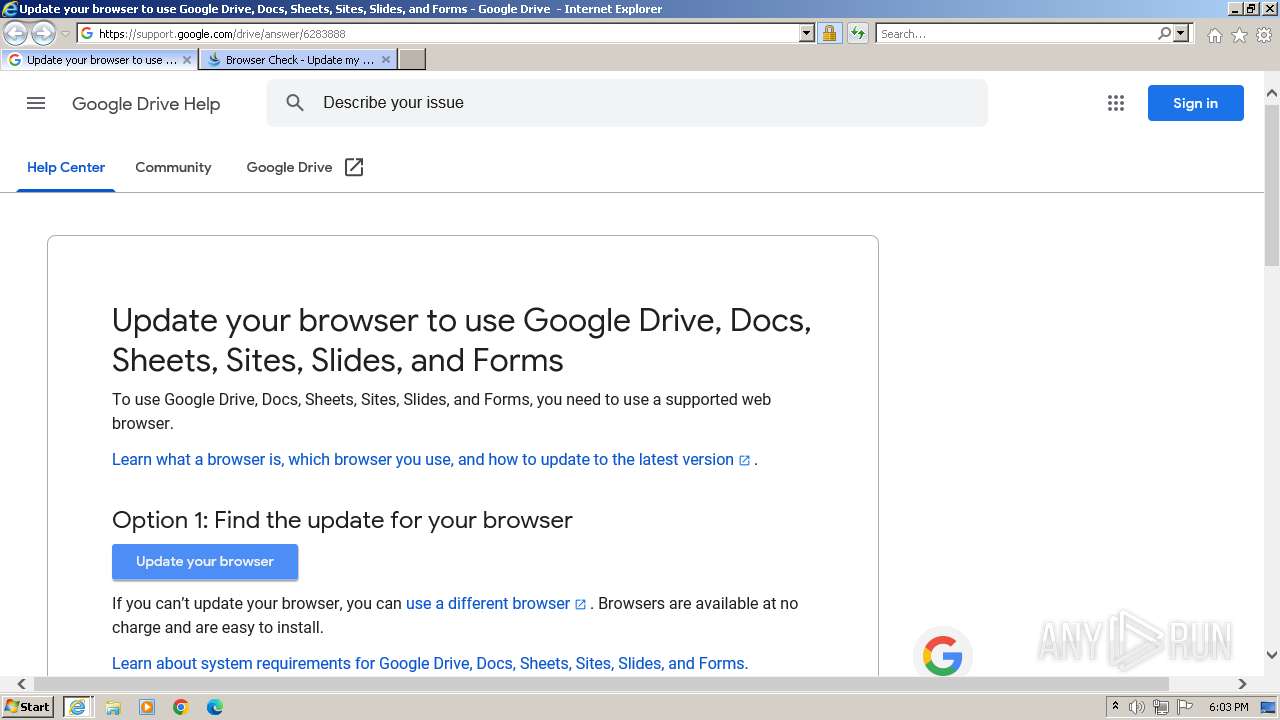The image size is (1280, 720).
Task: Click the network tray icon
Action: [x=1161, y=707]
